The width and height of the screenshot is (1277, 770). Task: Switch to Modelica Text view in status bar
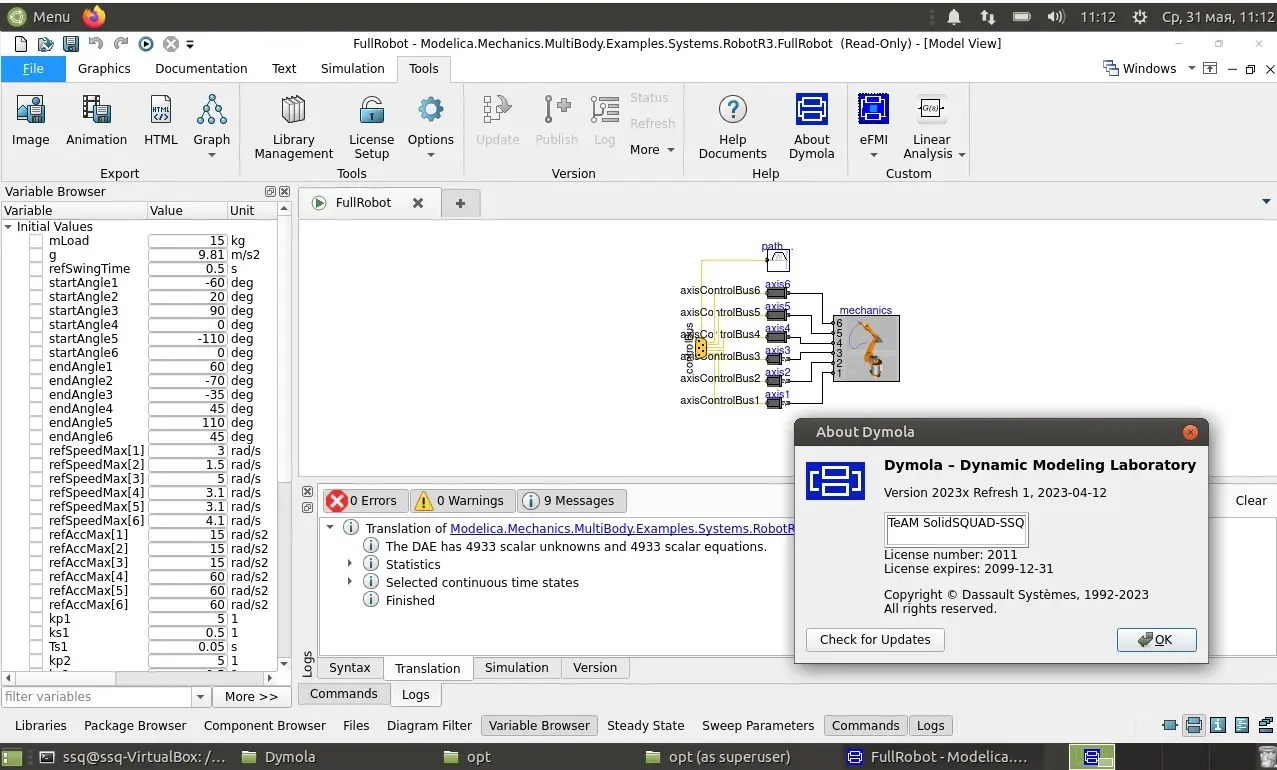point(1242,726)
